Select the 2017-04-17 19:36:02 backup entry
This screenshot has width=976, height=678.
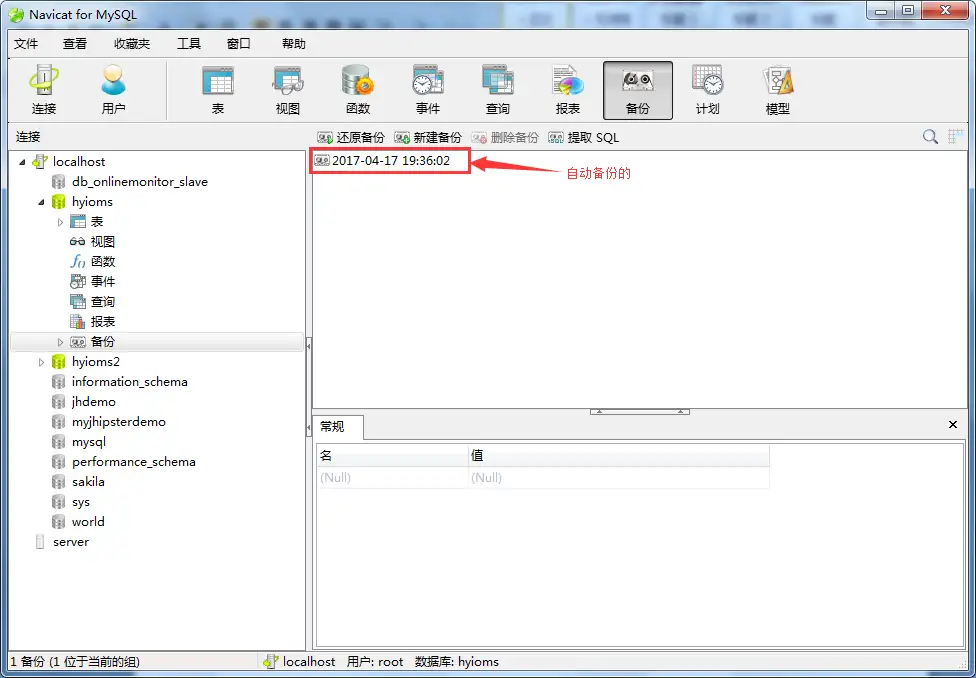(390, 160)
